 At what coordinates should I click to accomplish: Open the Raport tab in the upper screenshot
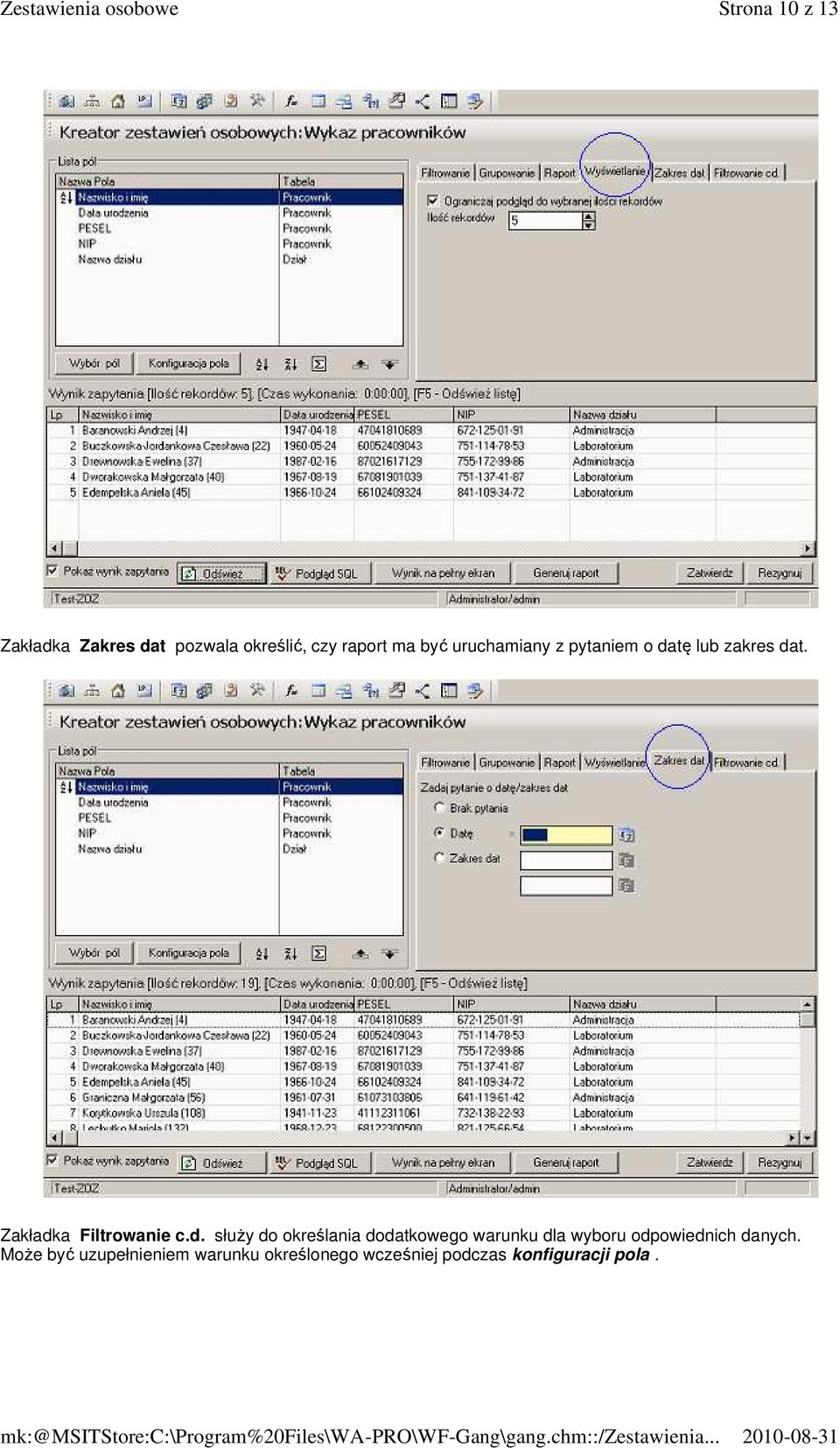click(560, 173)
